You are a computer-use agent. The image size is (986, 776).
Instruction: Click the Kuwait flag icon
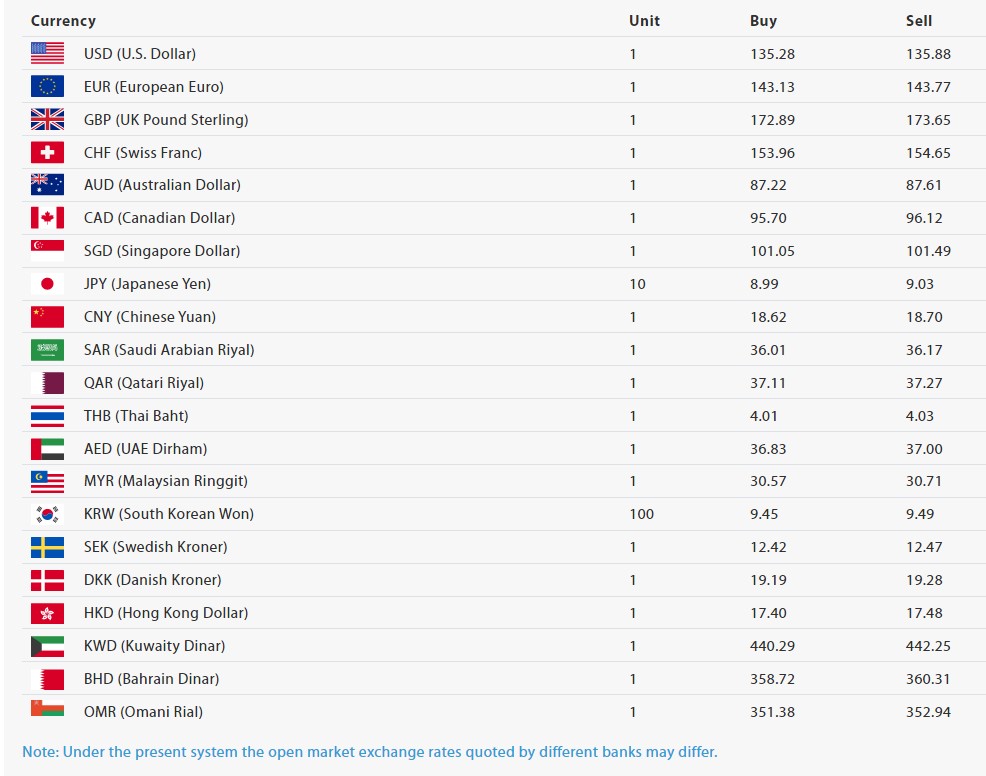47,646
